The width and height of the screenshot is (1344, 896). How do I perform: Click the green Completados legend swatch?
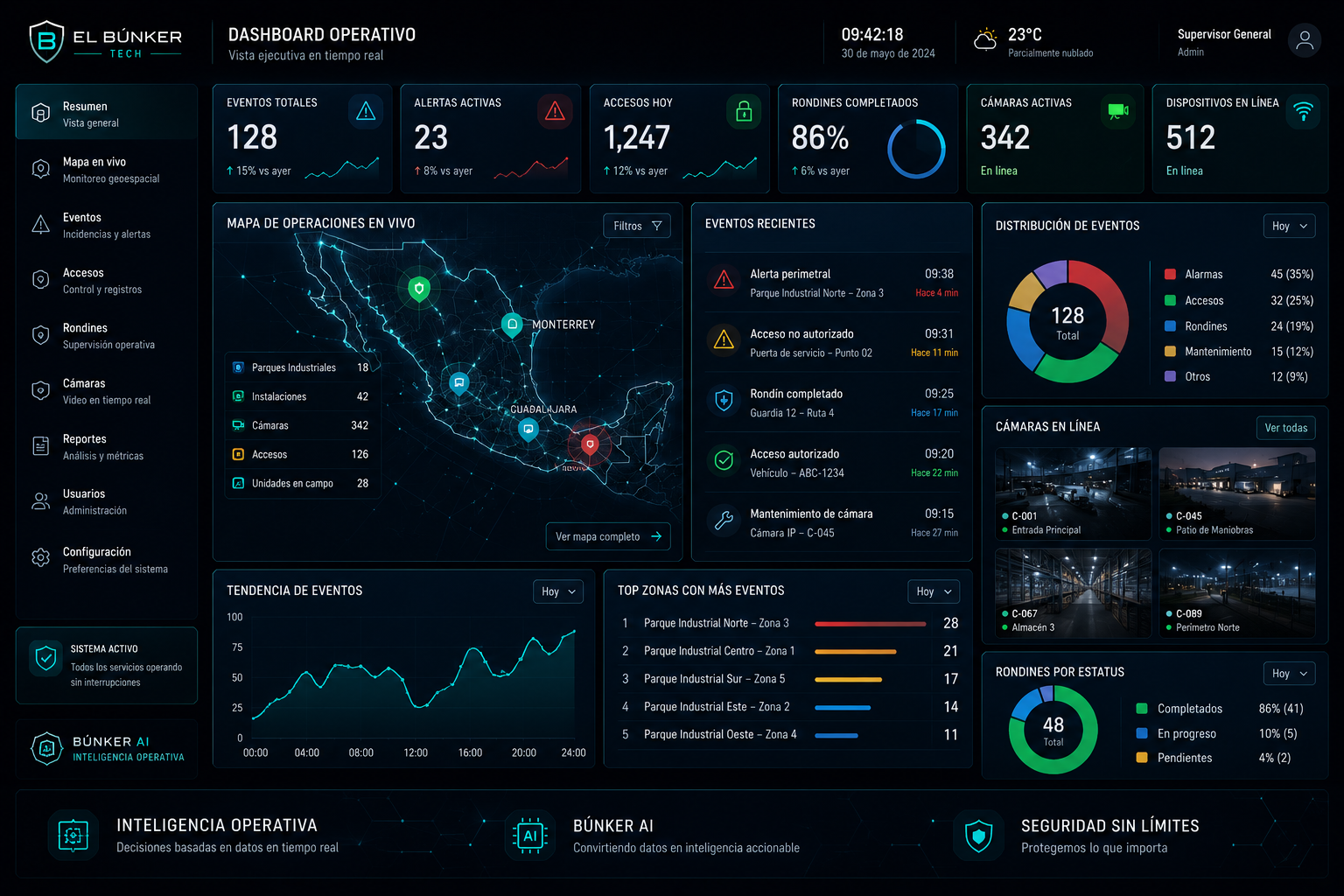pos(1141,709)
